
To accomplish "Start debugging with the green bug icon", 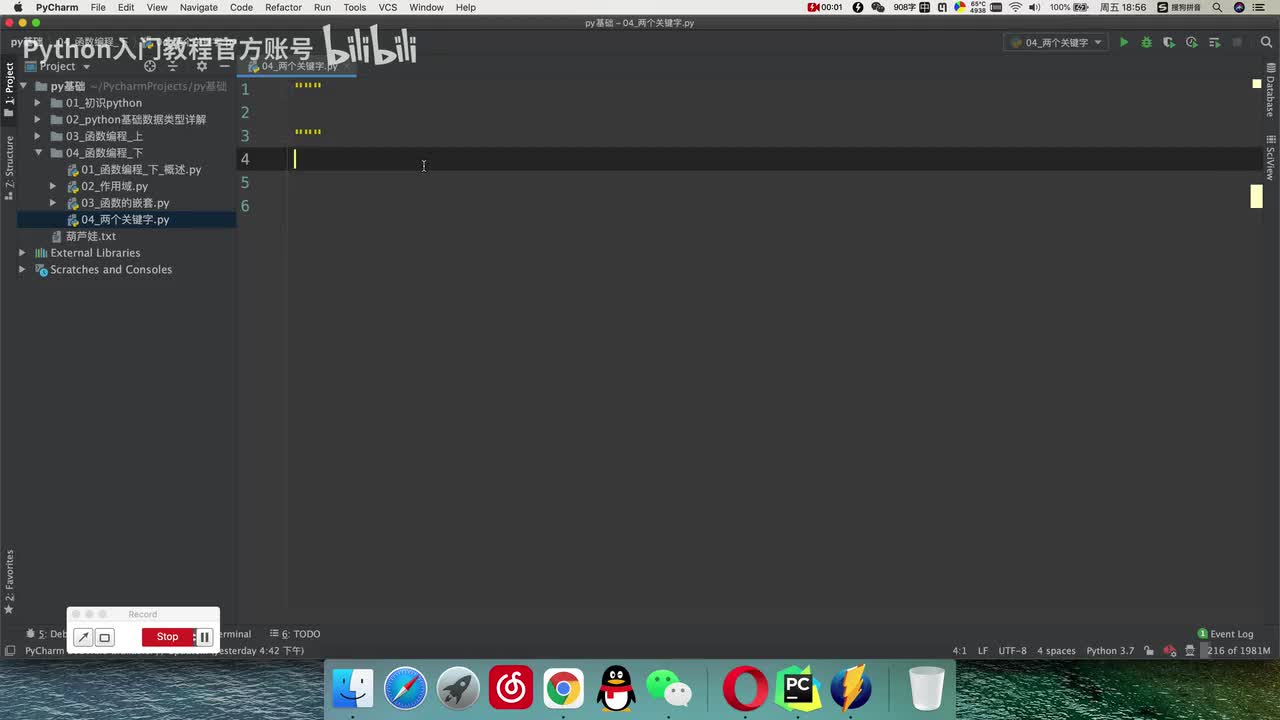I will 1146,42.
